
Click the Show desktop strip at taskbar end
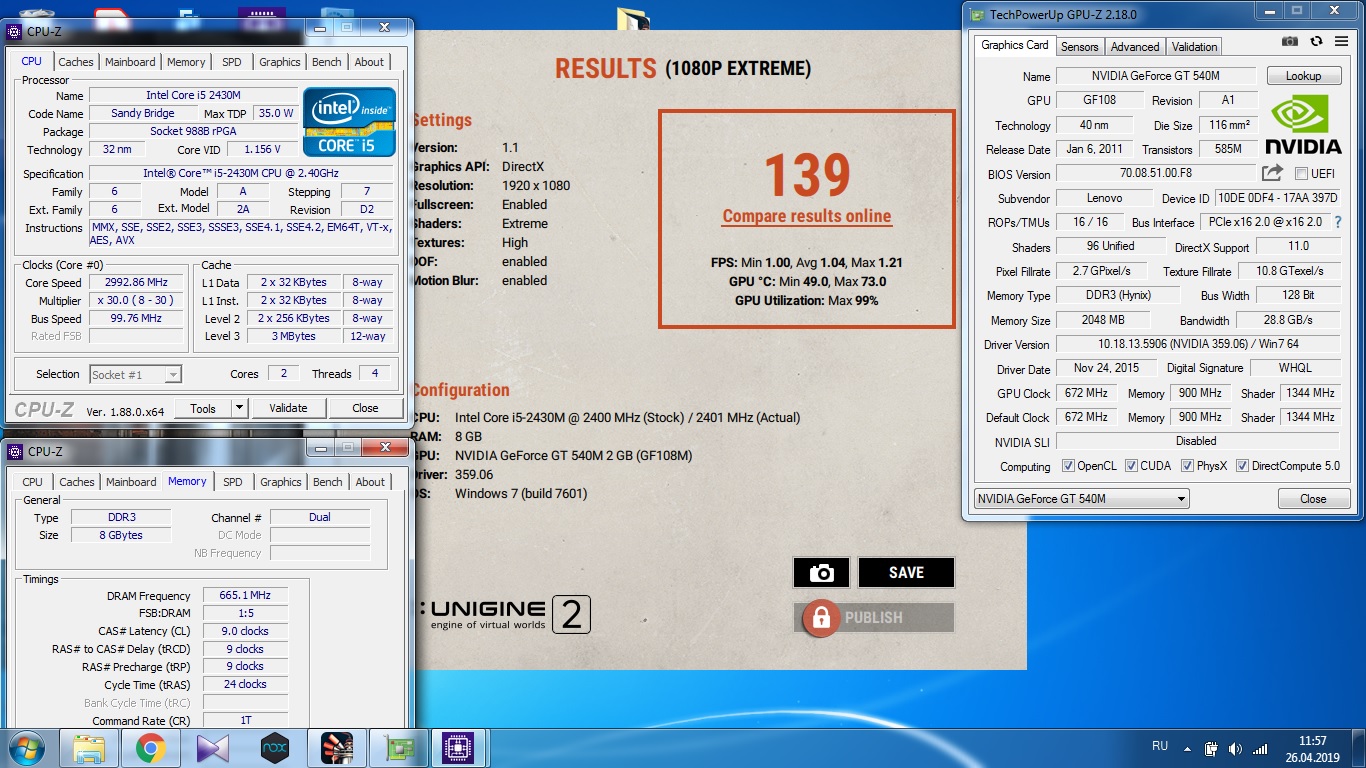tap(1359, 748)
